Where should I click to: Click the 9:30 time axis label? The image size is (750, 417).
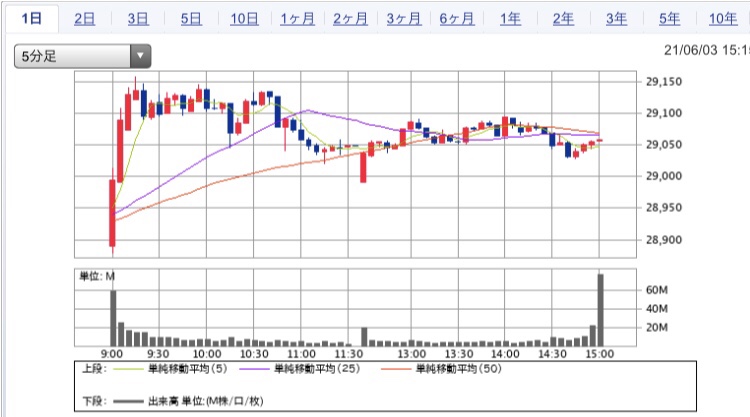(x=158, y=354)
